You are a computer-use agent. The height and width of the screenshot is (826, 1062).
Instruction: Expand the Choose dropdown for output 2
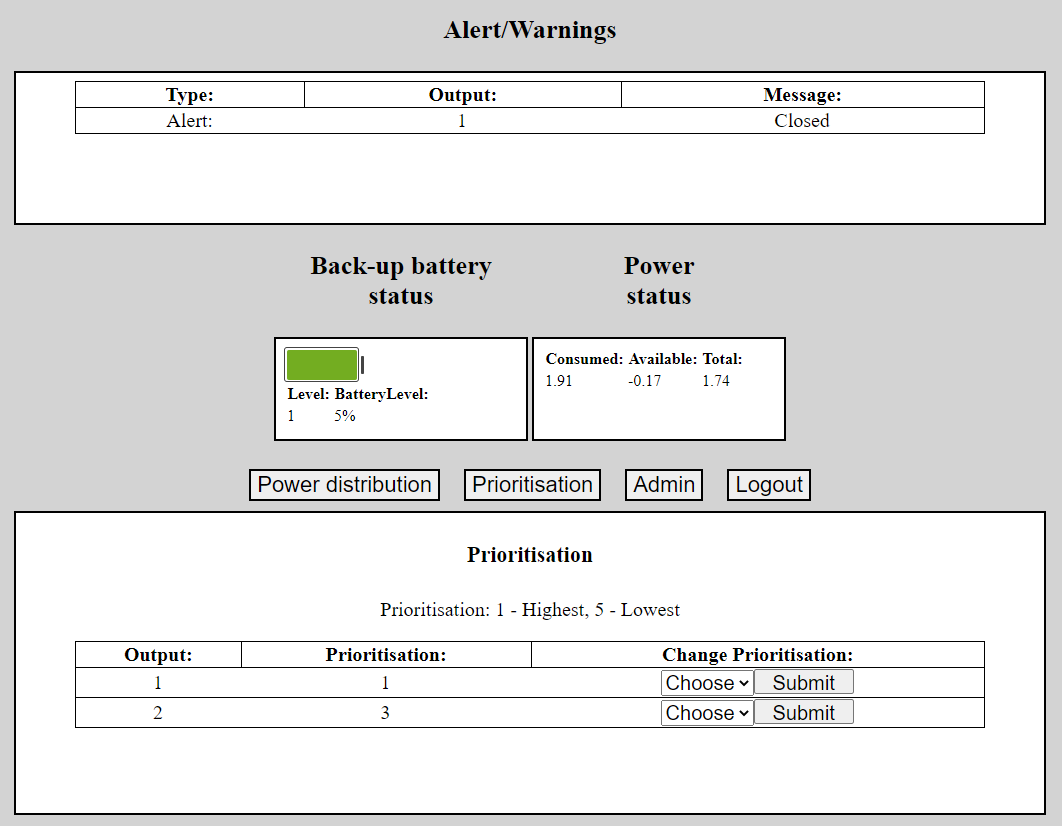point(707,713)
